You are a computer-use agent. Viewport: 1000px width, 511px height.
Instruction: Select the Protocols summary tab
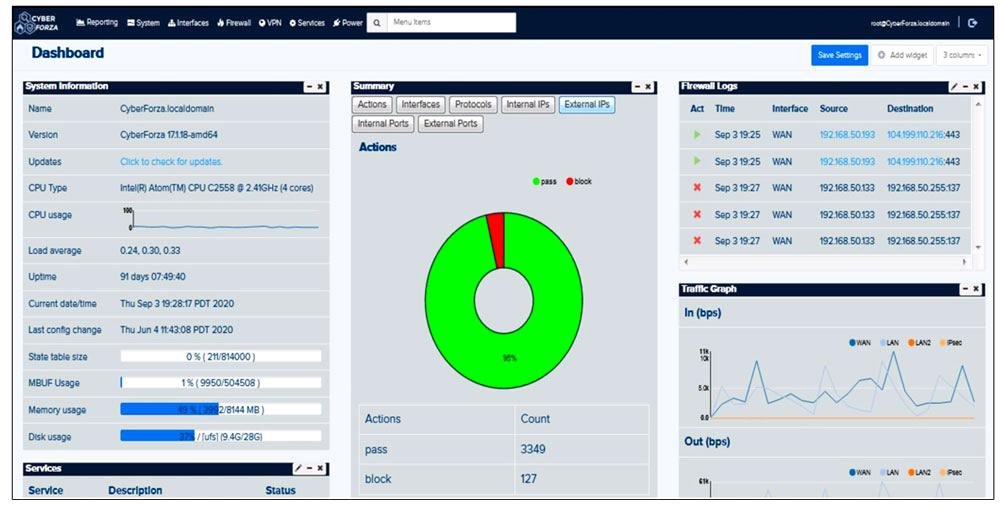click(x=473, y=105)
